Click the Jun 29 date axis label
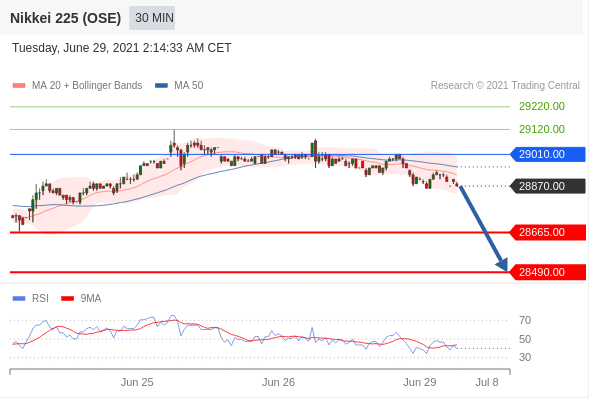The image size is (600, 406). tap(420, 382)
